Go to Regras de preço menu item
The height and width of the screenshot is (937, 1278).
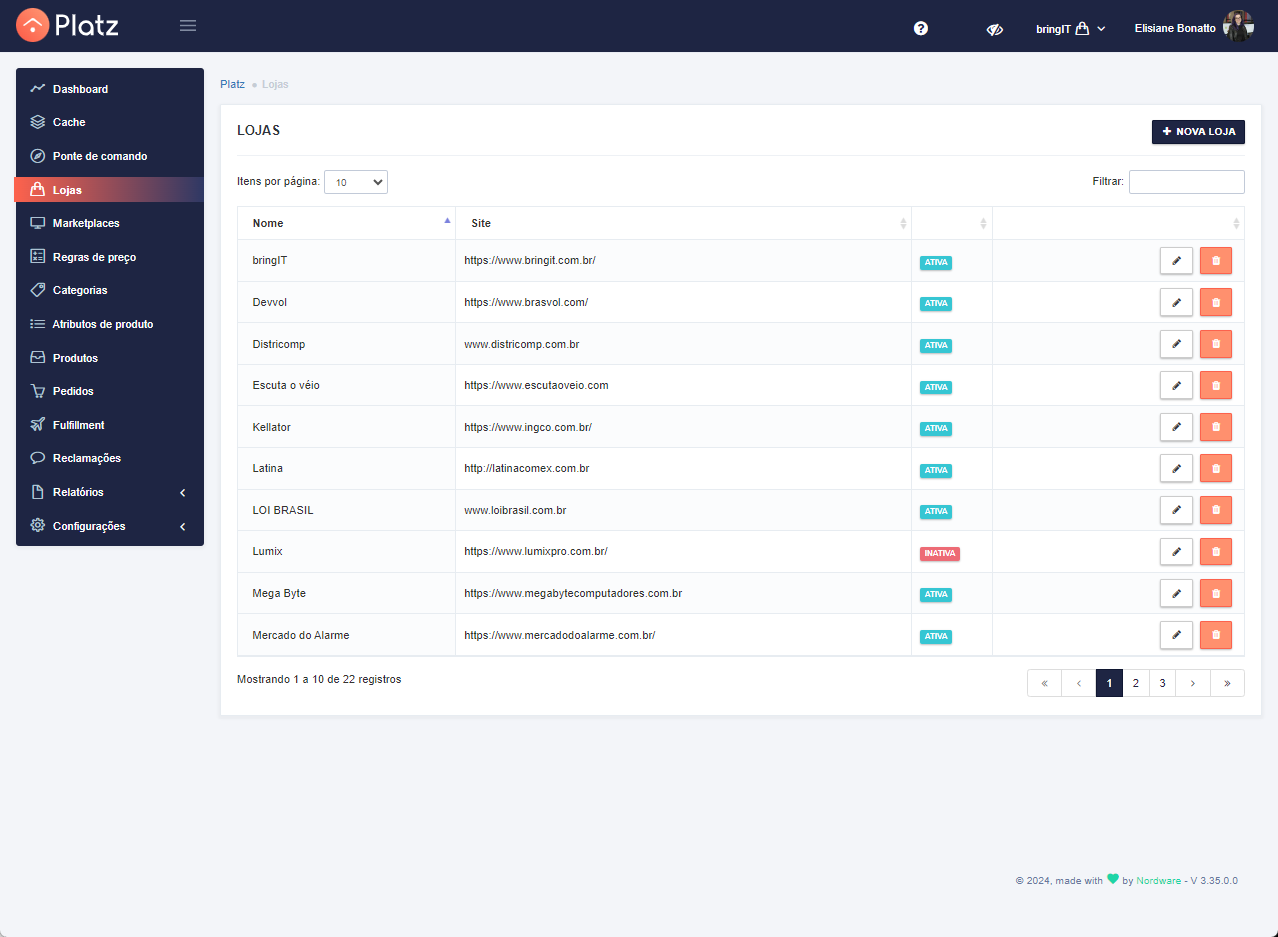pyautogui.click(x=94, y=257)
